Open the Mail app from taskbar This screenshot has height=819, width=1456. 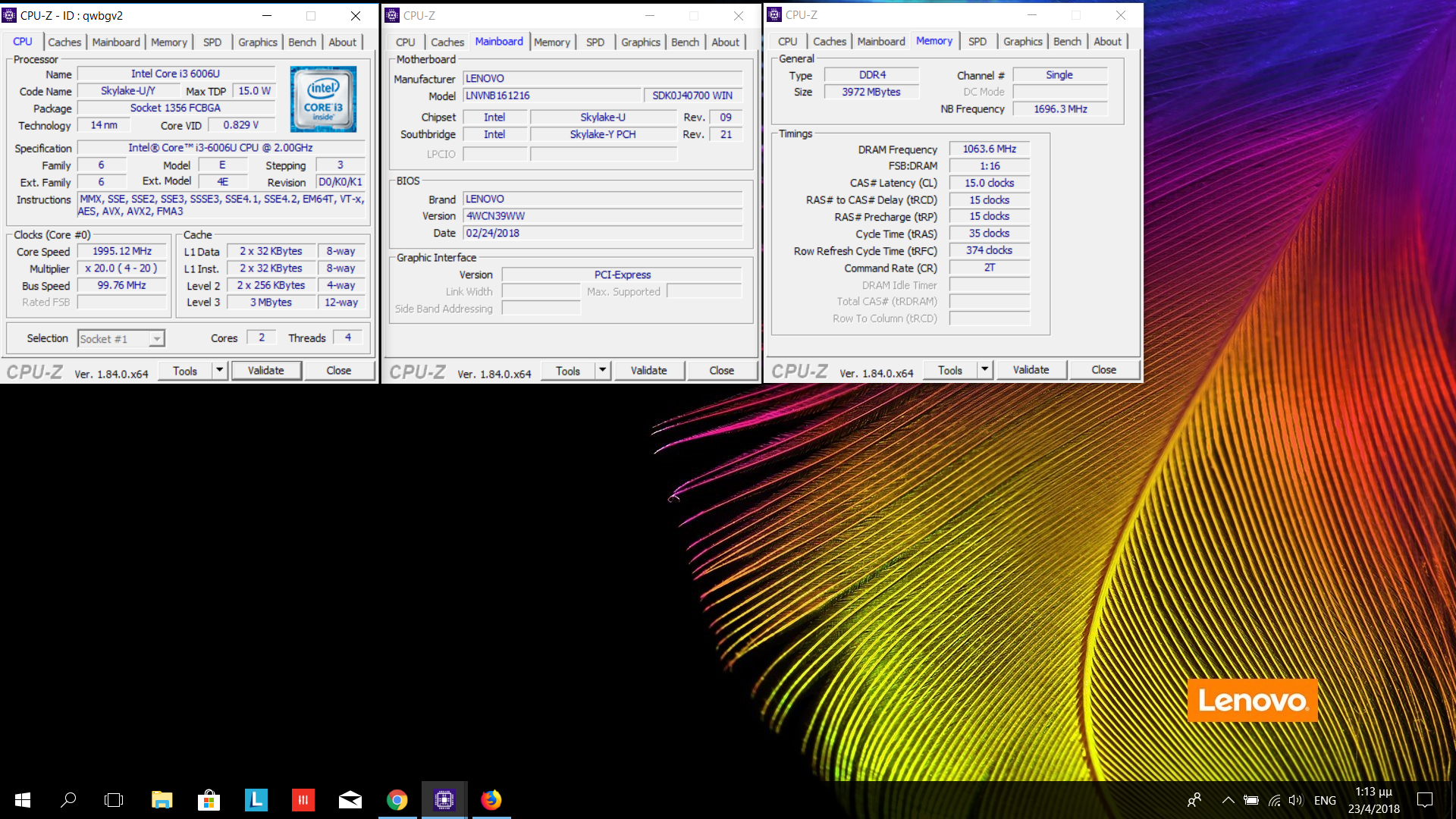coord(350,800)
